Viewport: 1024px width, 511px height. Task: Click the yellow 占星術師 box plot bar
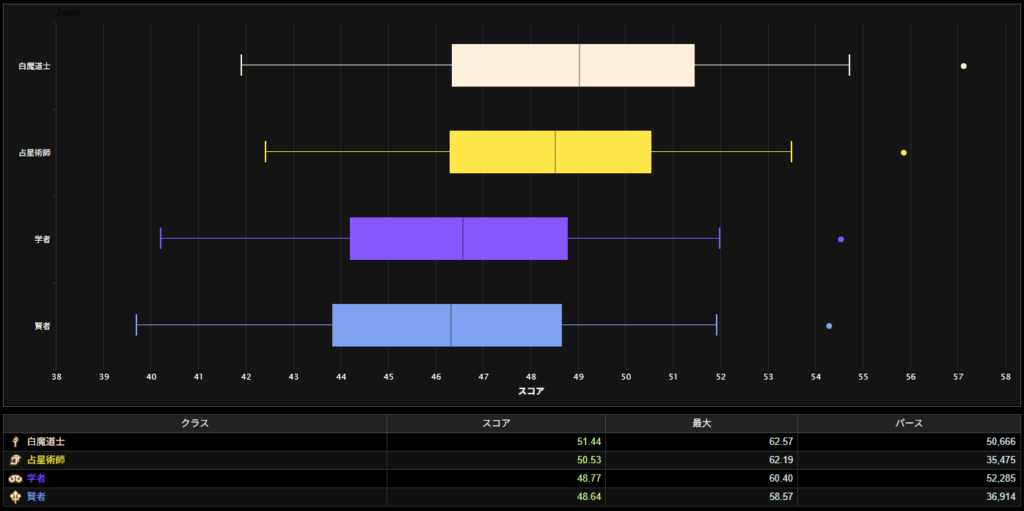coord(550,152)
